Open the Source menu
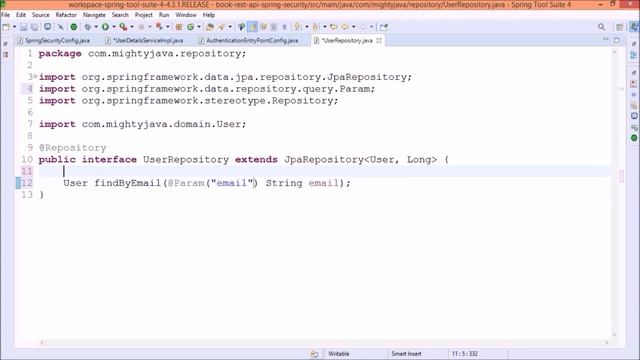This screenshot has width=640, height=360. (x=40, y=15)
